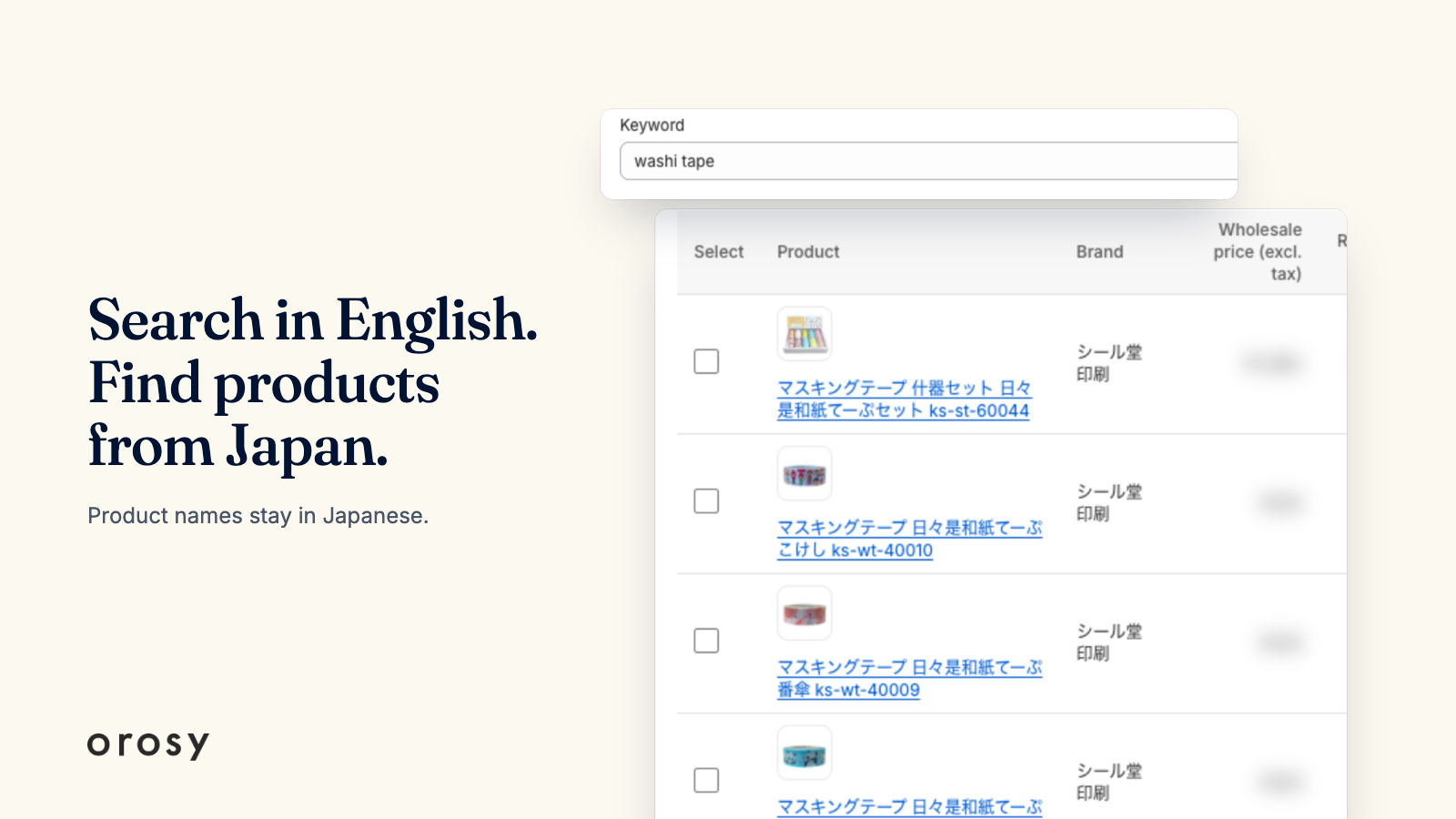Open the product link ending ks-st-60044
This screenshot has width=1456, height=819.
pos(905,399)
